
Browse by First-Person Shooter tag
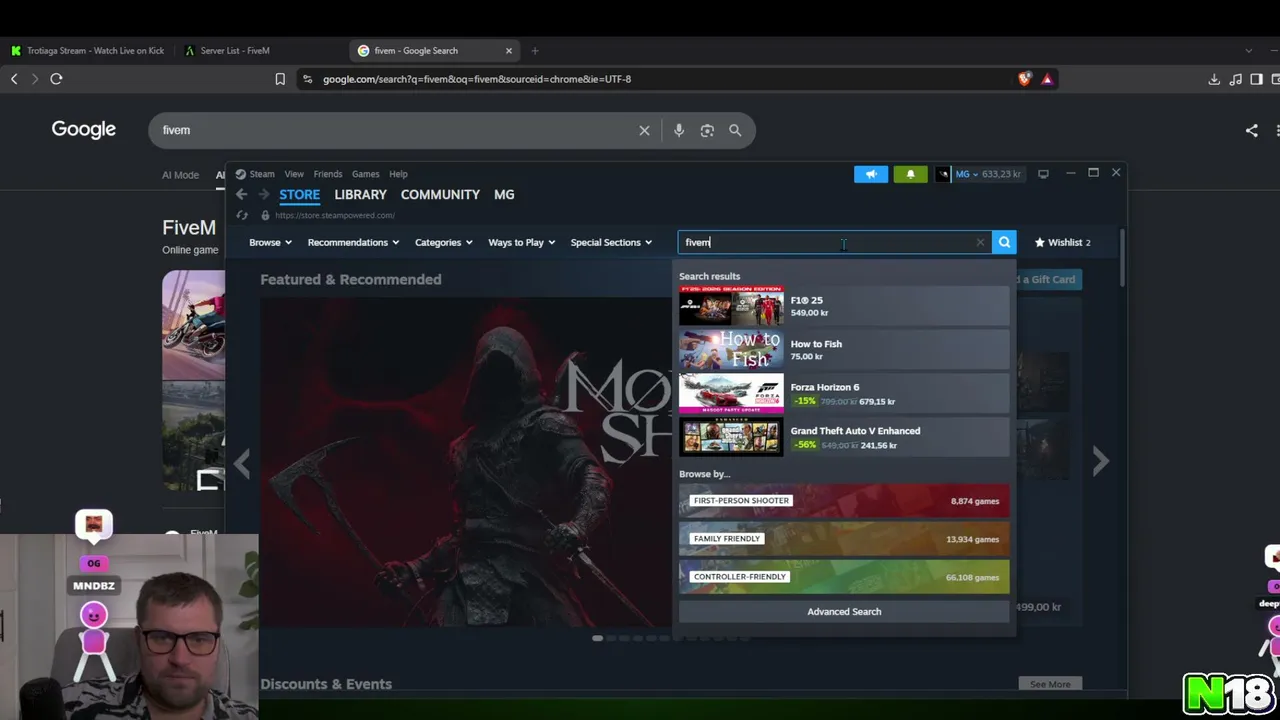point(844,501)
